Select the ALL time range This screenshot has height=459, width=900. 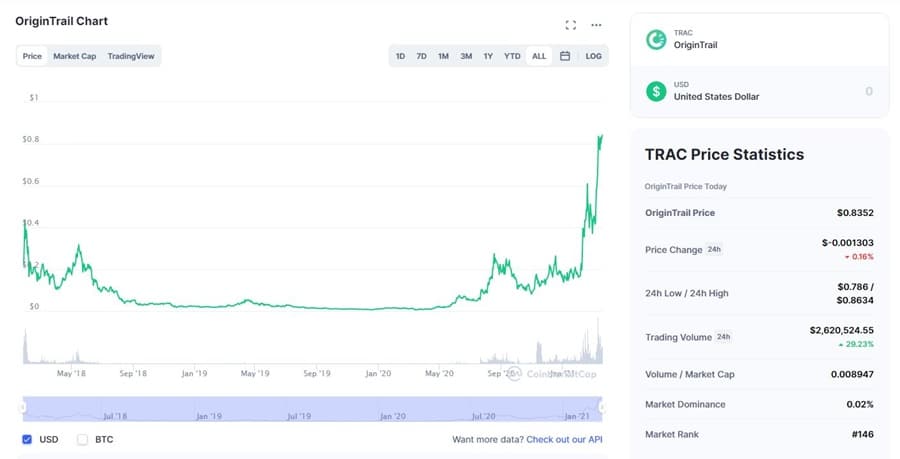click(x=539, y=56)
